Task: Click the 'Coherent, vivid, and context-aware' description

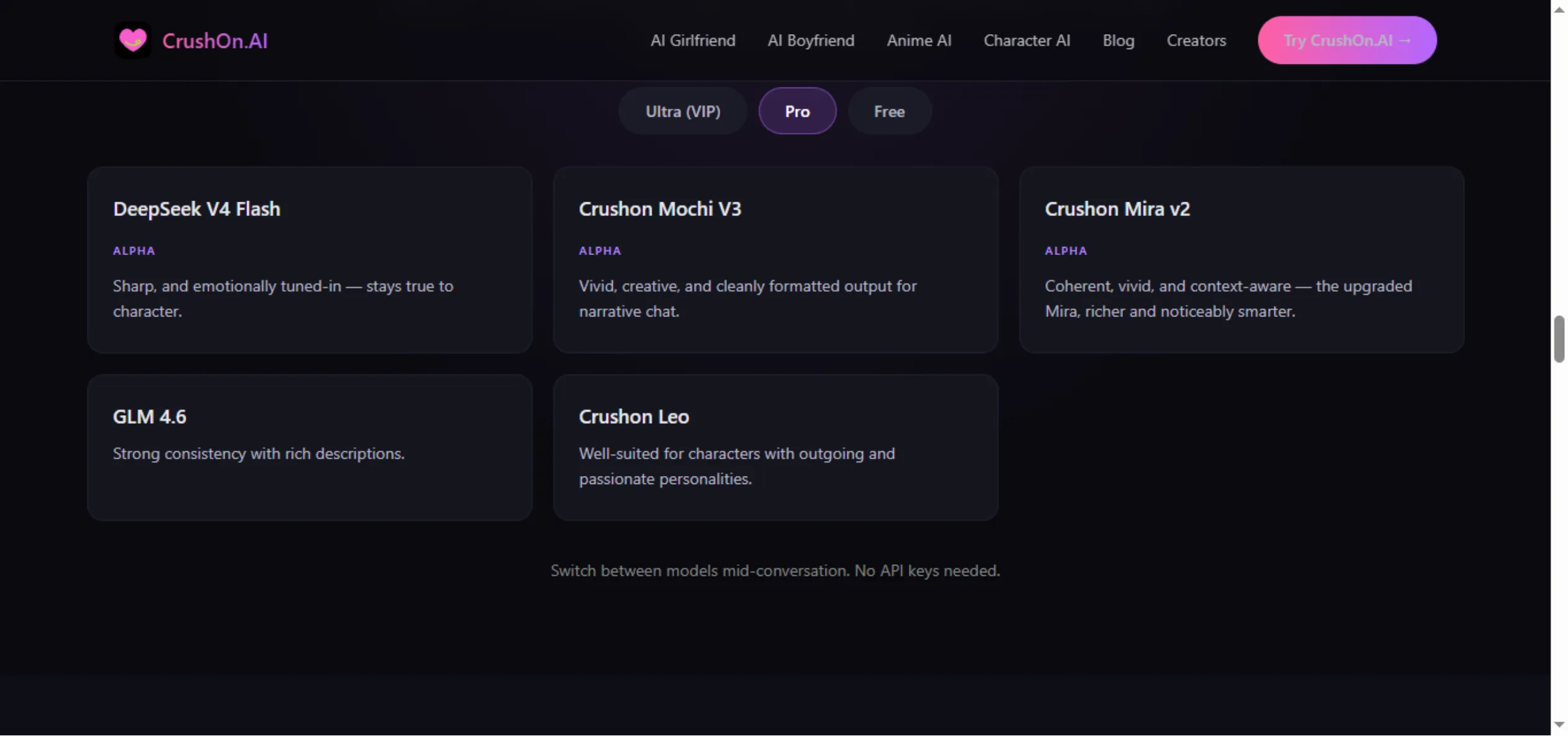Action: click(x=1228, y=298)
